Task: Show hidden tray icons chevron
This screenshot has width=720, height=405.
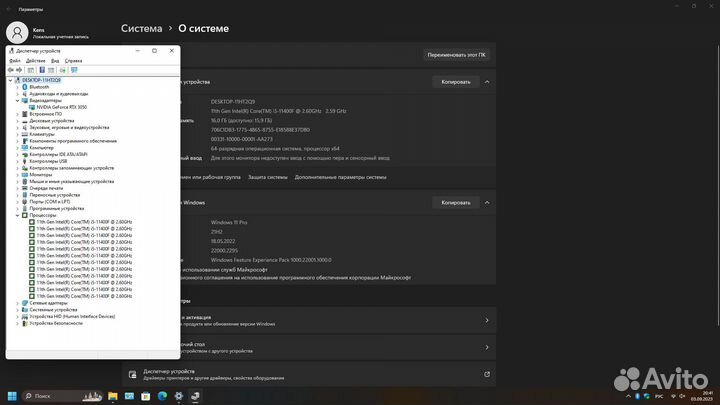Action: (x=628, y=396)
